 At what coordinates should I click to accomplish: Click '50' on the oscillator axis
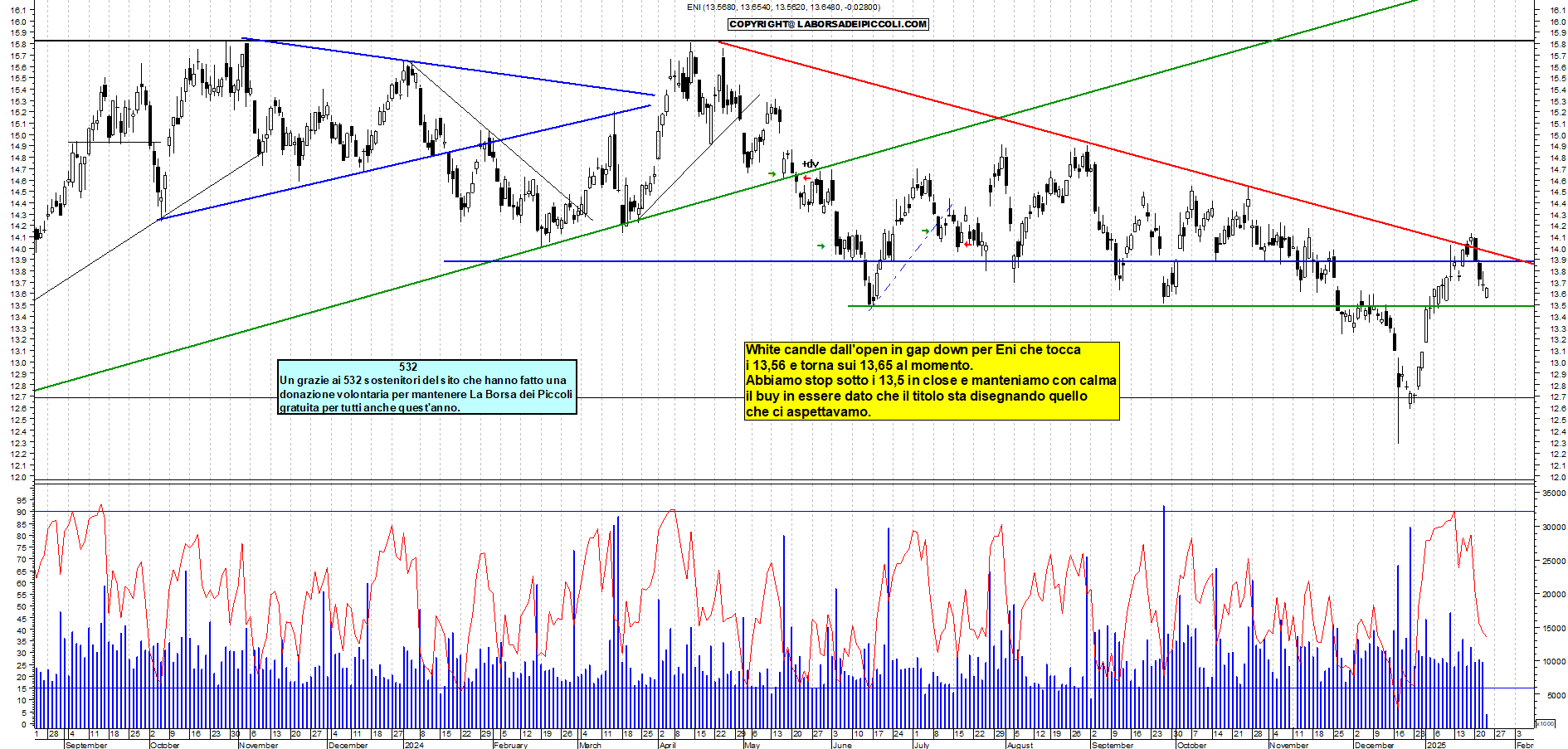(21, 606)
